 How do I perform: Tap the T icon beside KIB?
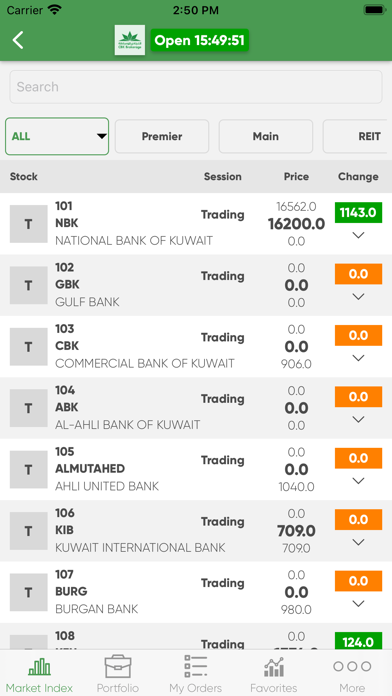28,531
